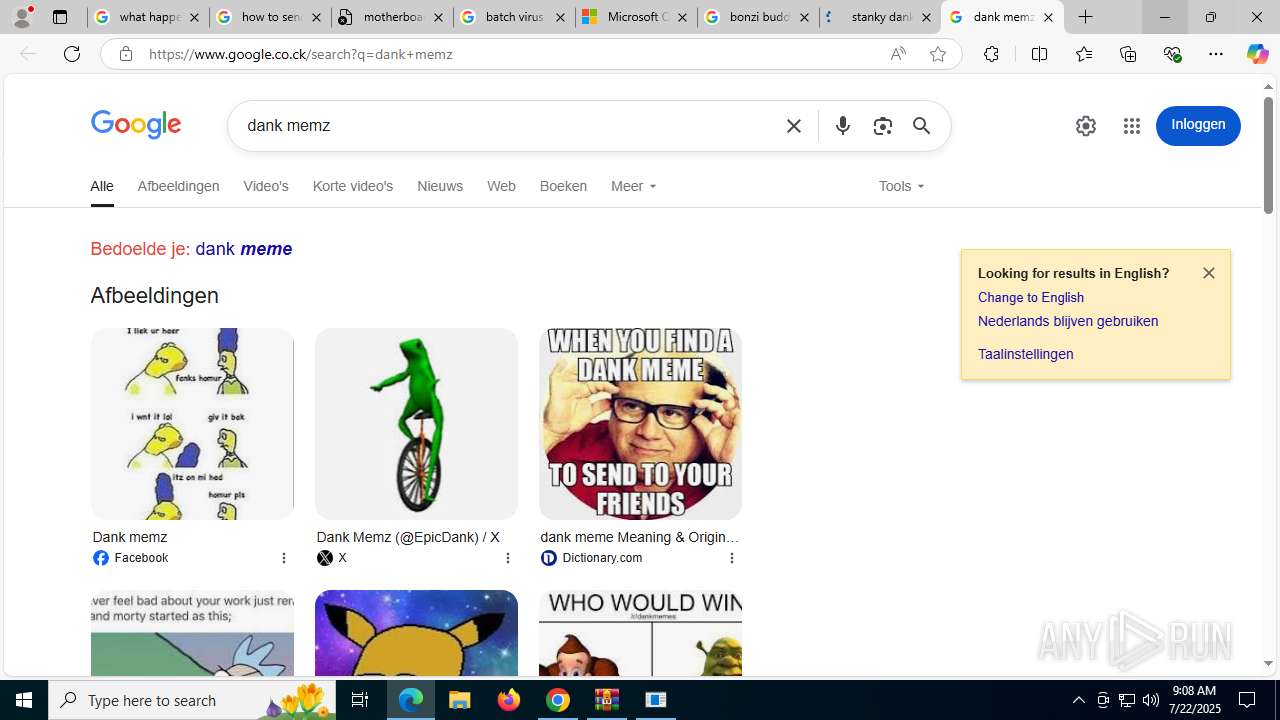Open a new browser tab

(x=1086, y=17)
